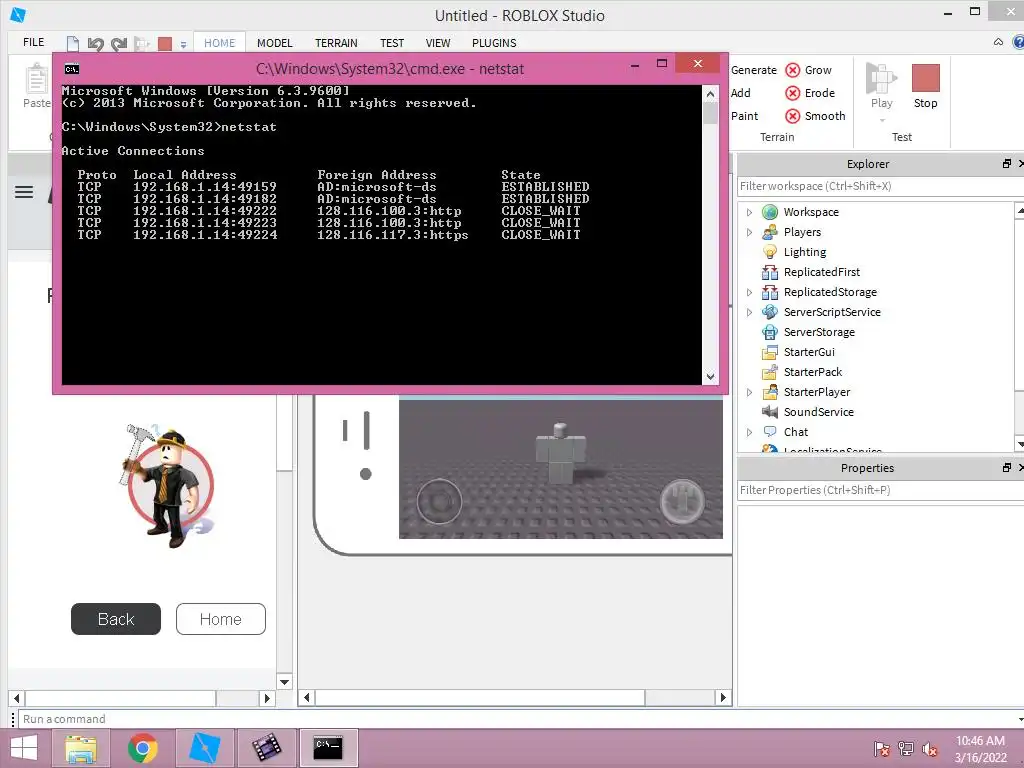Click the Redo arrow icon
This screenshot has width=1024, height=768.
pyautogui.click(x=119, y=44)
